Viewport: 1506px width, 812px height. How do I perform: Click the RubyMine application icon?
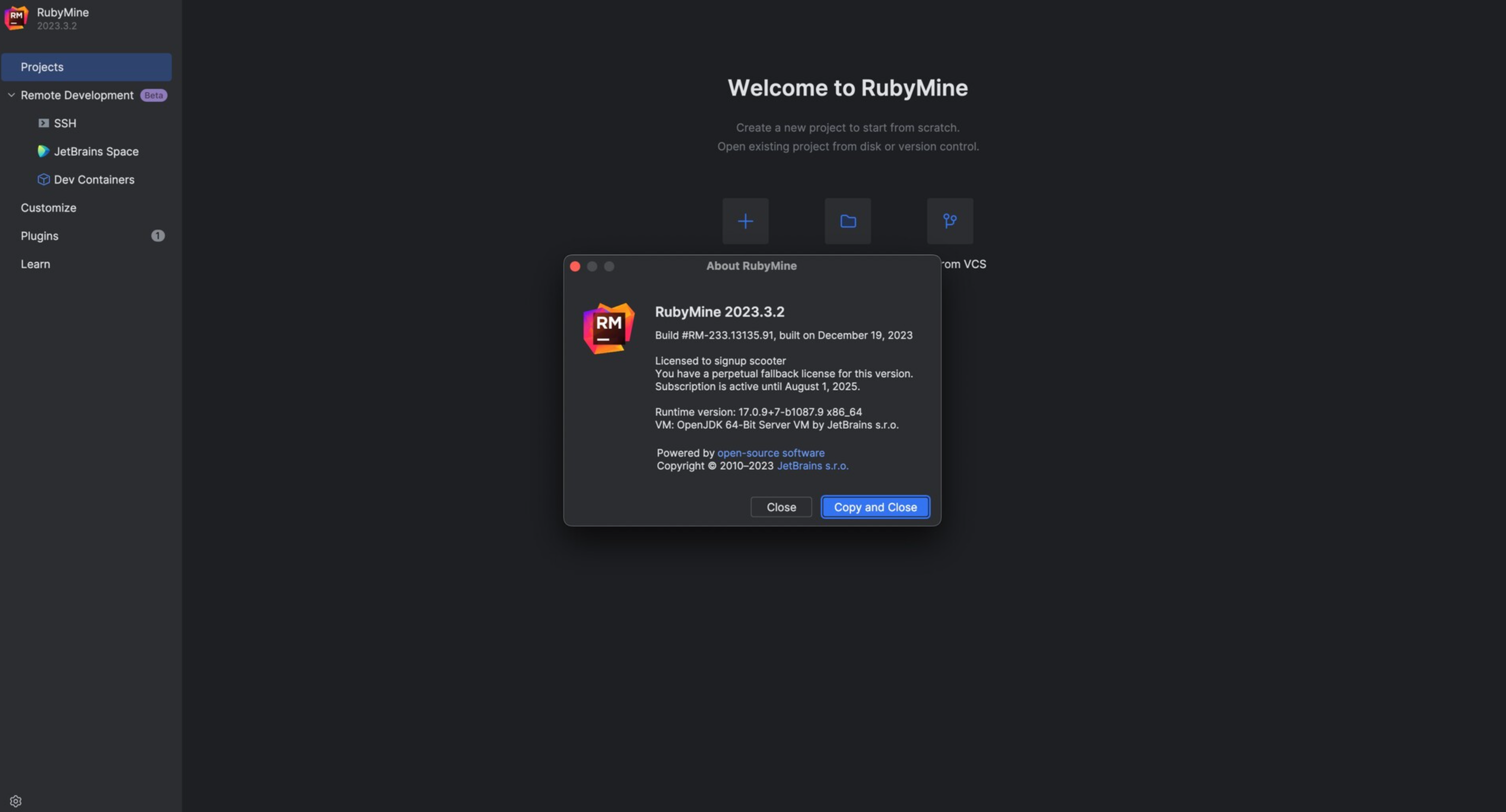pos(16,17)
